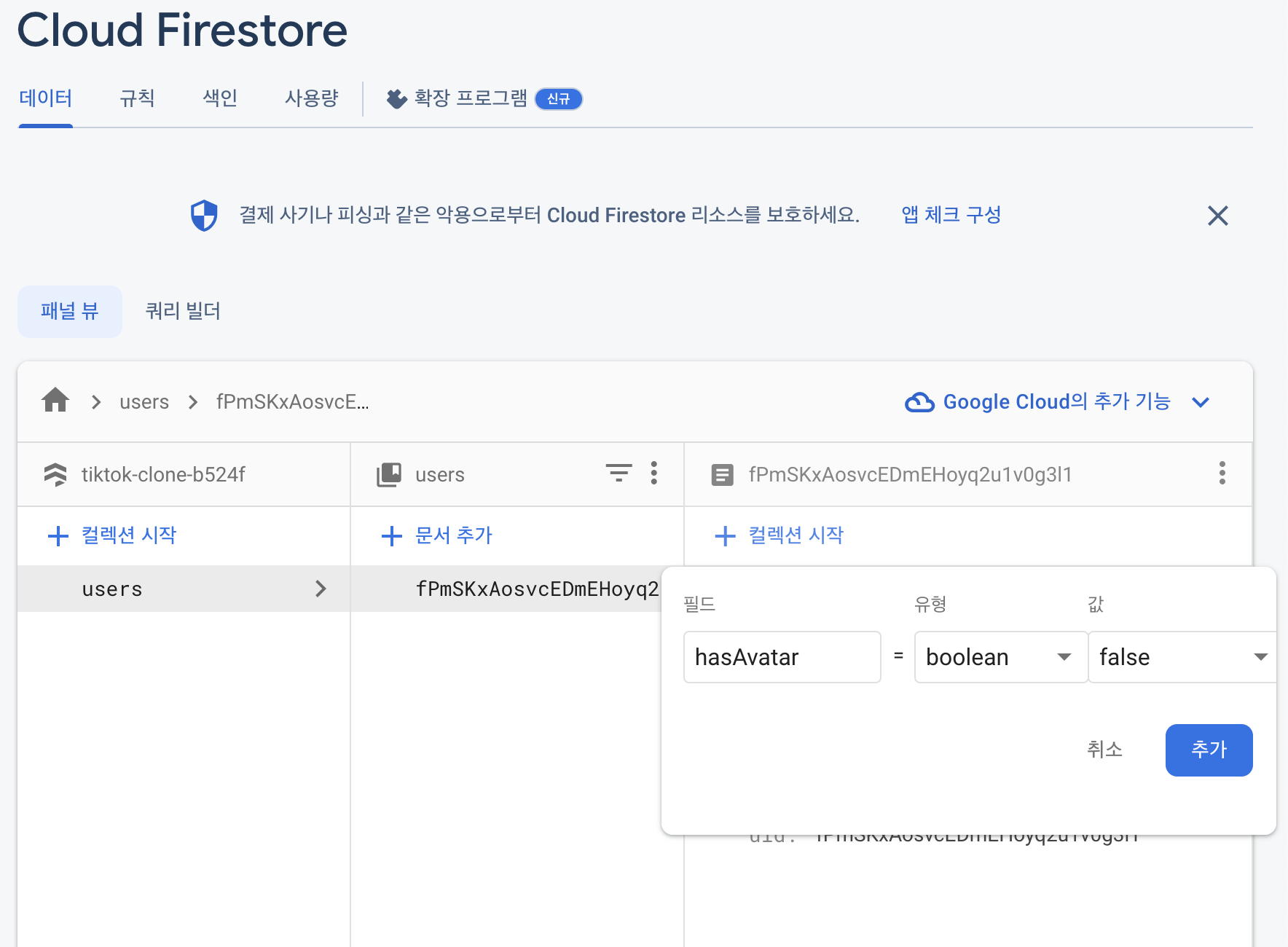Click the extensions puzzle icon

click(x=396, y=98)
